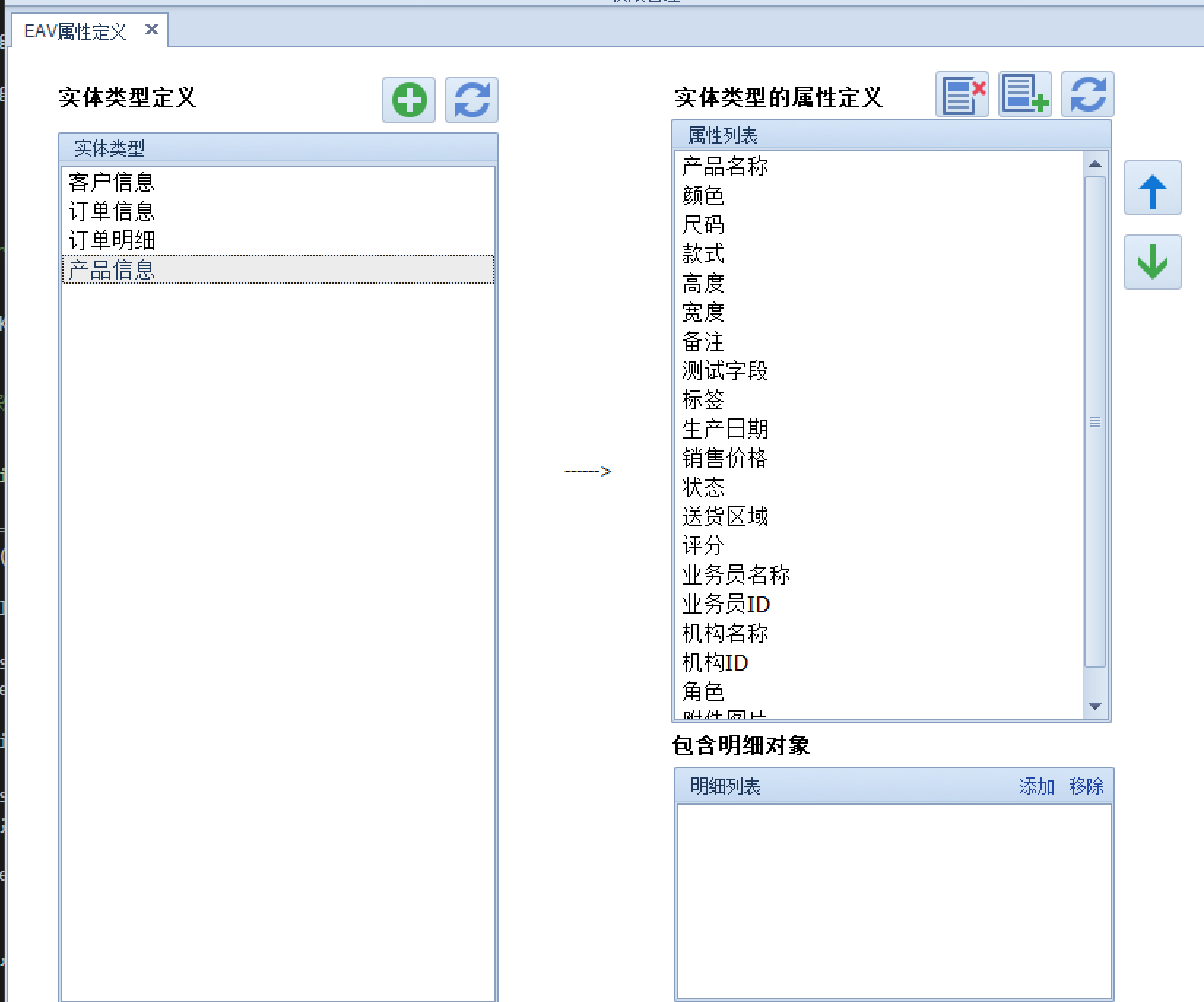Select the 尺码 attribute
Screen dimensions: 1204x1002
coord(879,225)
